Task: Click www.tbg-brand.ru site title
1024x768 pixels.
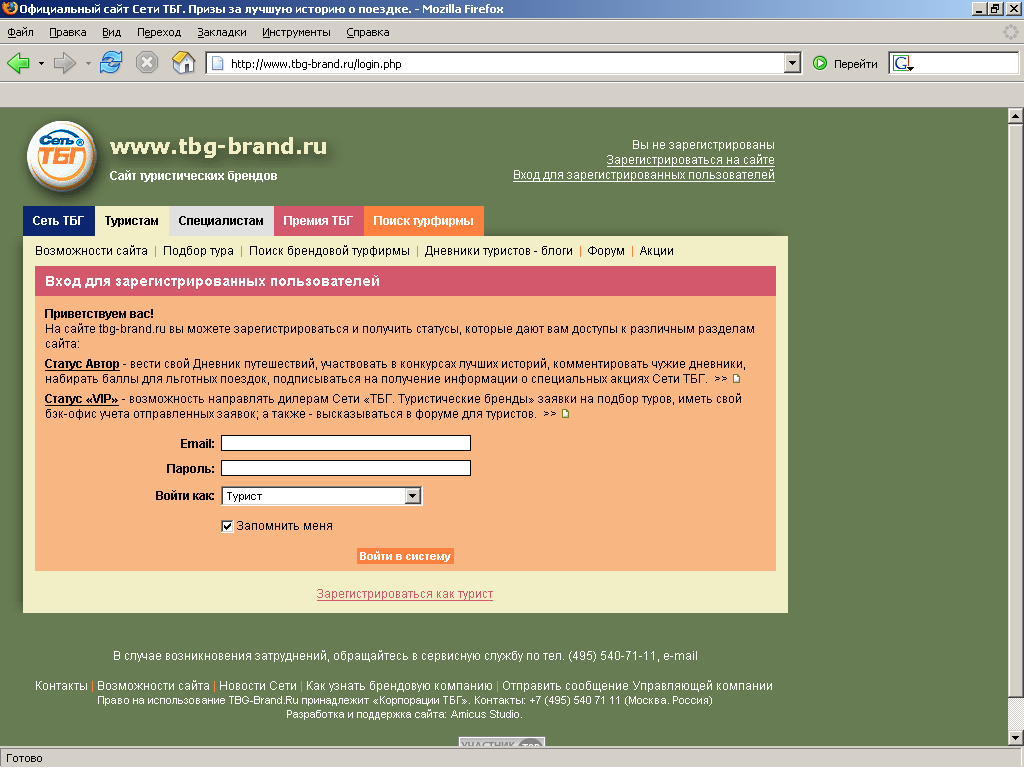Action: [x=218, y=146]
